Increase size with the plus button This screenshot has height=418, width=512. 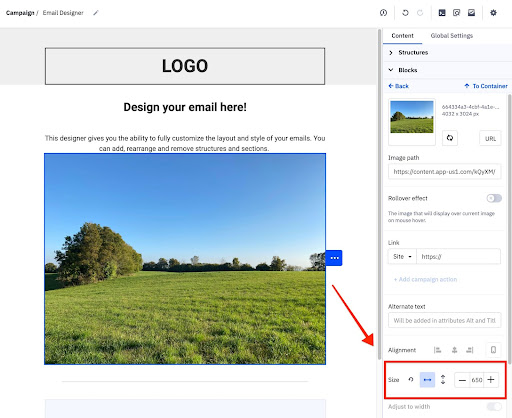pos(491,380)
